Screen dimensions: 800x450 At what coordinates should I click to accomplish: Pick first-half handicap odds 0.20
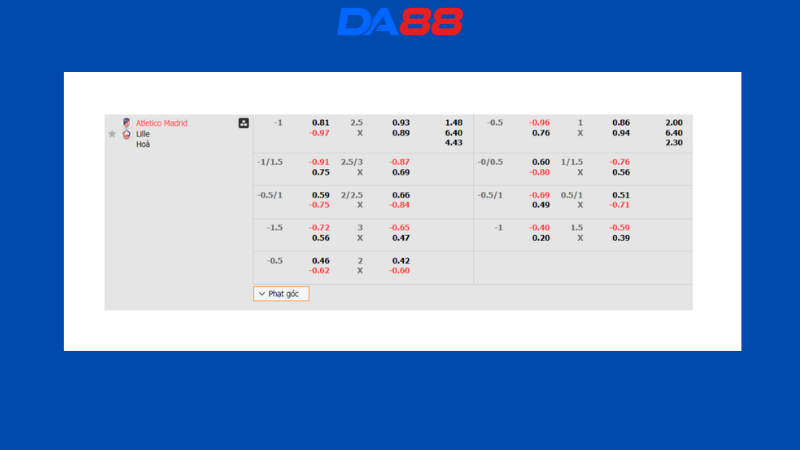click(x=541, y=238)
